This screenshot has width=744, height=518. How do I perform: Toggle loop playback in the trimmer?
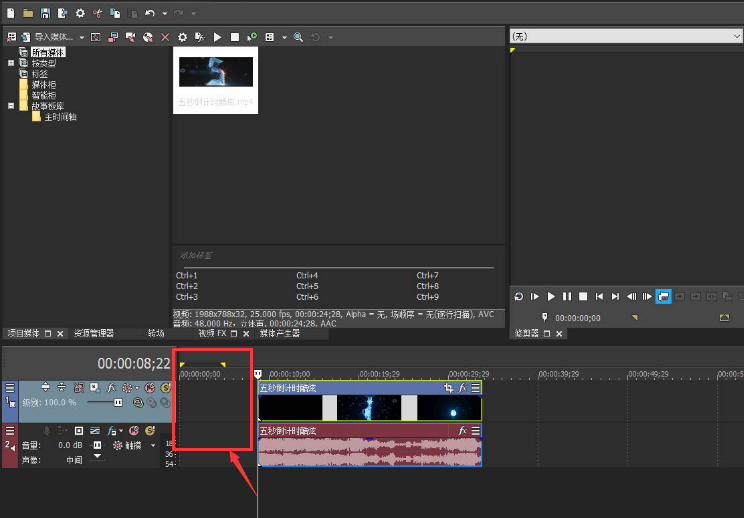pyautogui.click(x=519, y=296)
